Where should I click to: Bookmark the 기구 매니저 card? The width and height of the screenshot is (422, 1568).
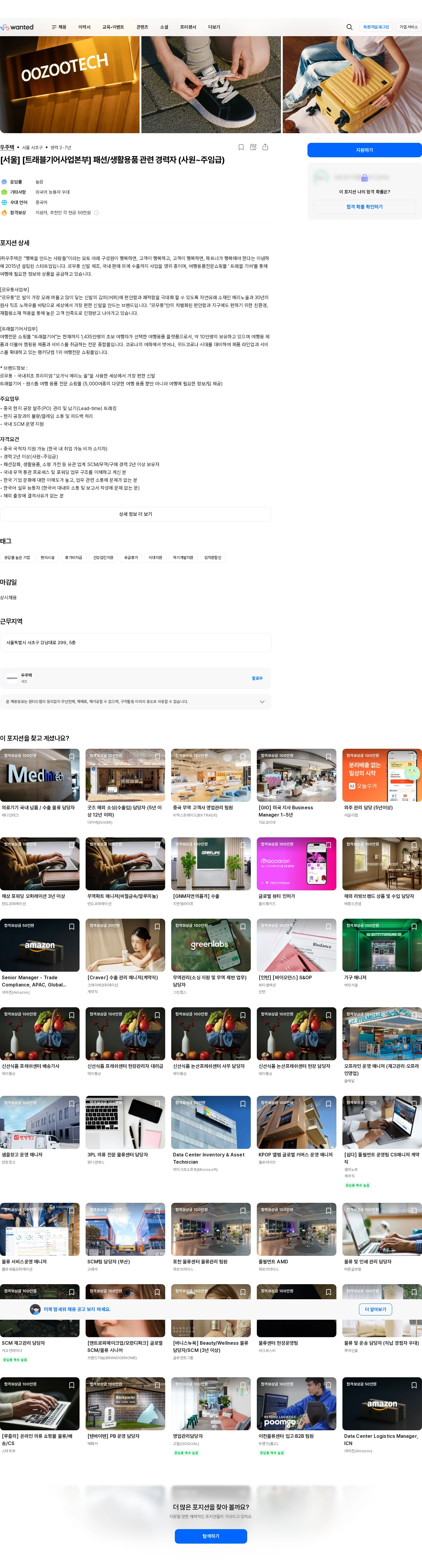(414, 927)
